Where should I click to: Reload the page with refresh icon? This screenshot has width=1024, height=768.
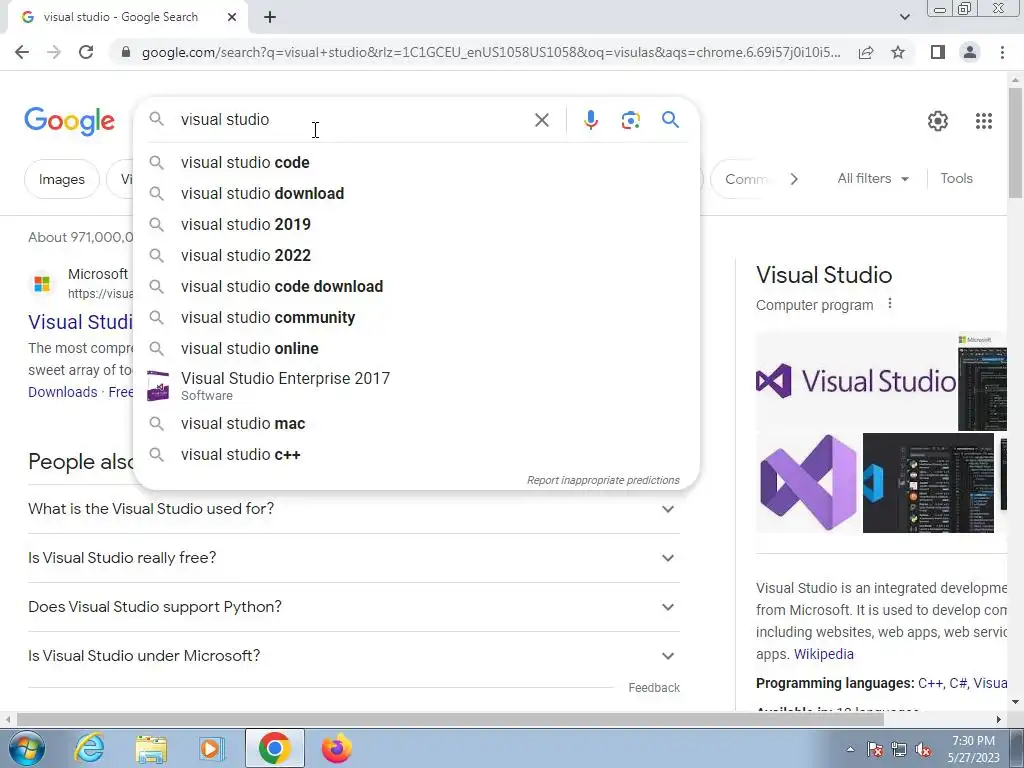(x=86, y=52)
